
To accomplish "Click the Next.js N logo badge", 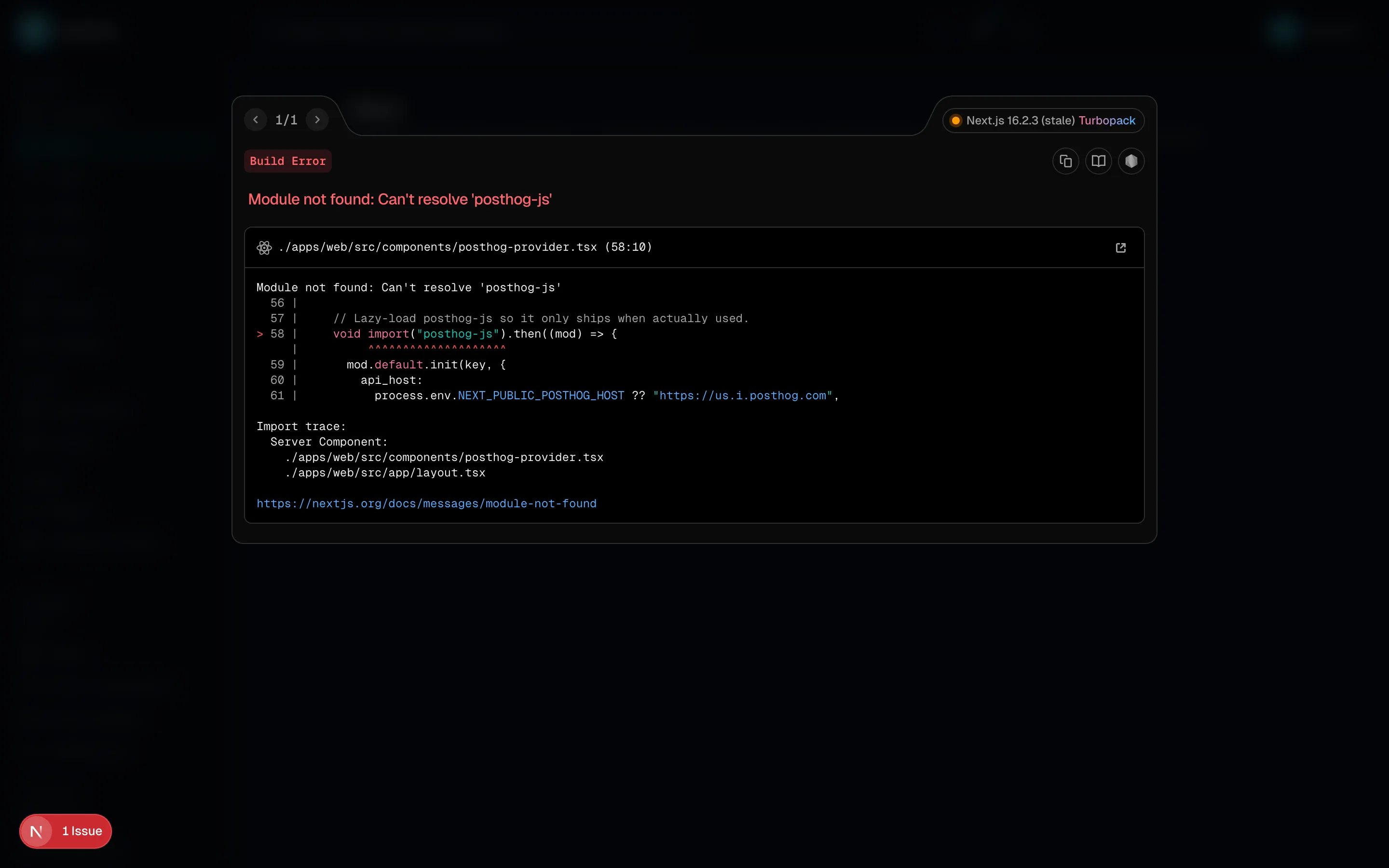I will pos(36,831).
